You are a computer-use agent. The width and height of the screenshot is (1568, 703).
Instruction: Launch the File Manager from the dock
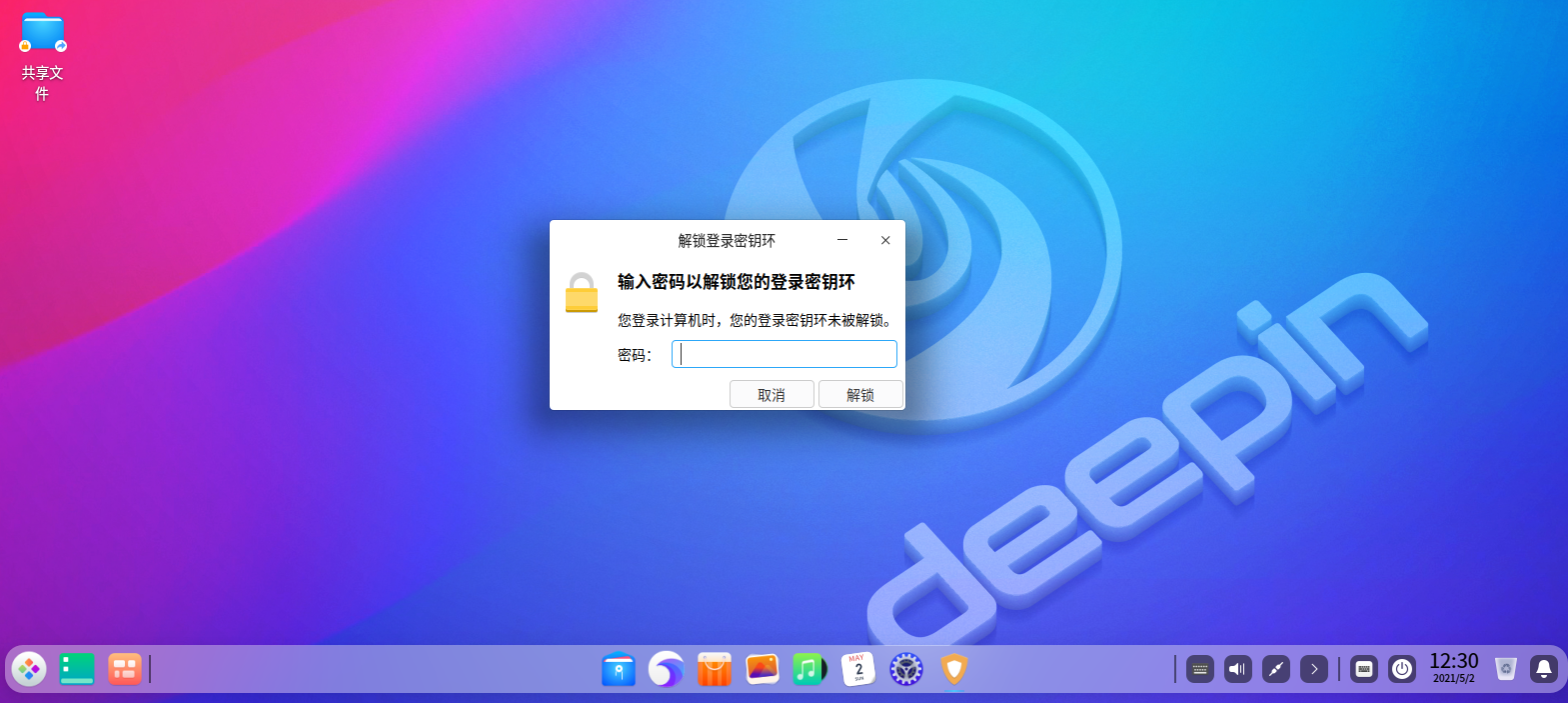point(619,669)
